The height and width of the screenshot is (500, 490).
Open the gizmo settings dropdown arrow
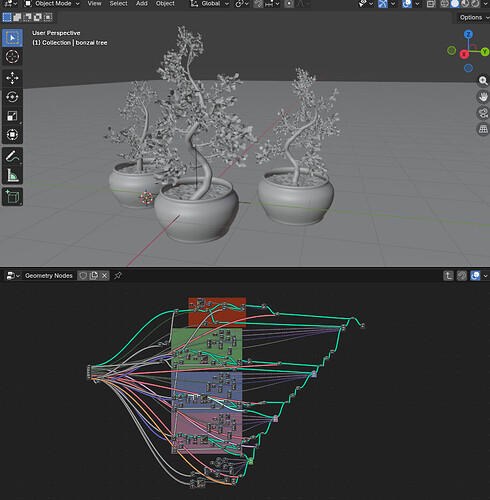point(393,4)
